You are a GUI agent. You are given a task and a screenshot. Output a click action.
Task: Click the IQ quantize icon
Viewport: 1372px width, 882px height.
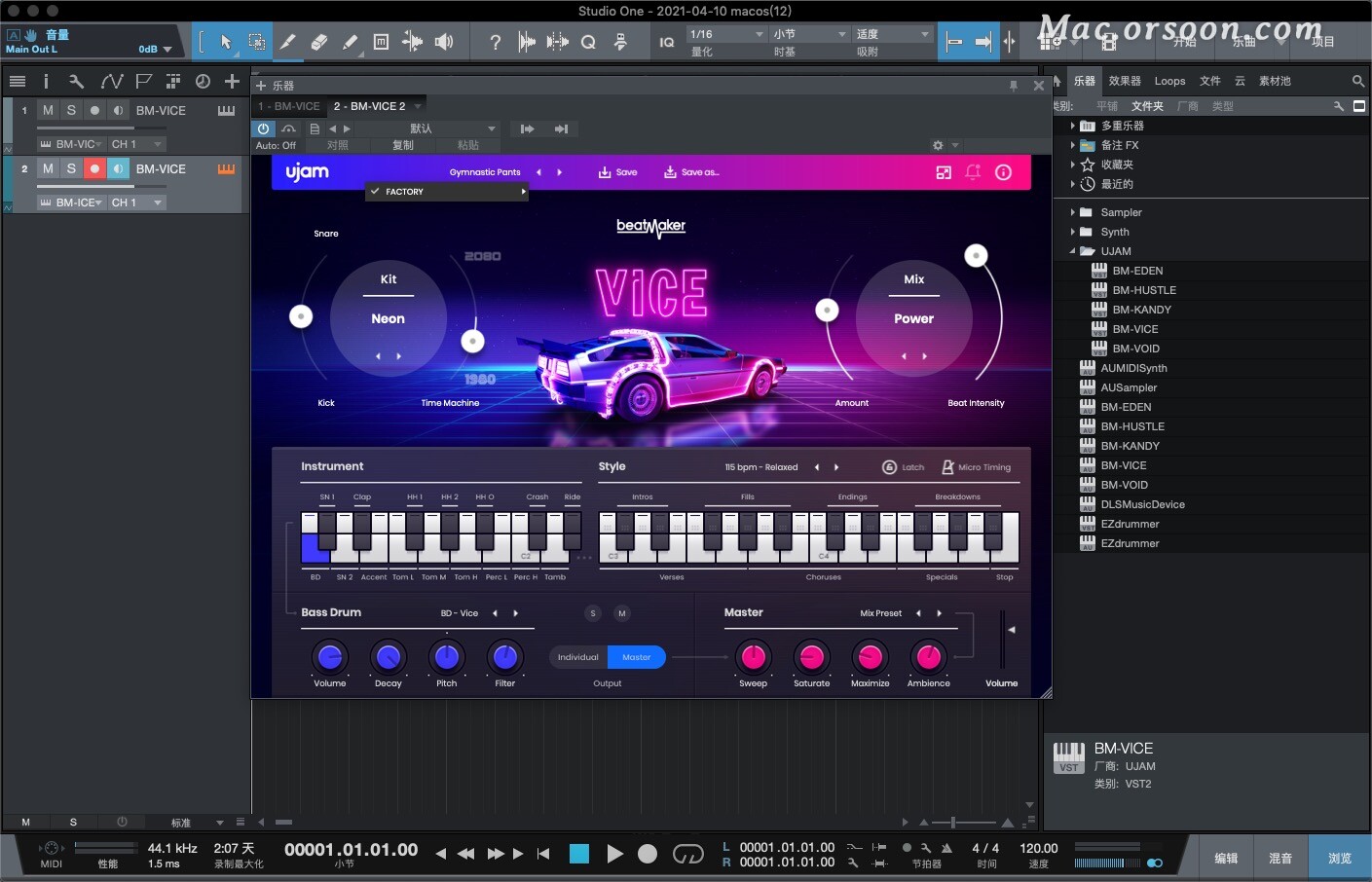pyautogui.click(x=667, y=42)
